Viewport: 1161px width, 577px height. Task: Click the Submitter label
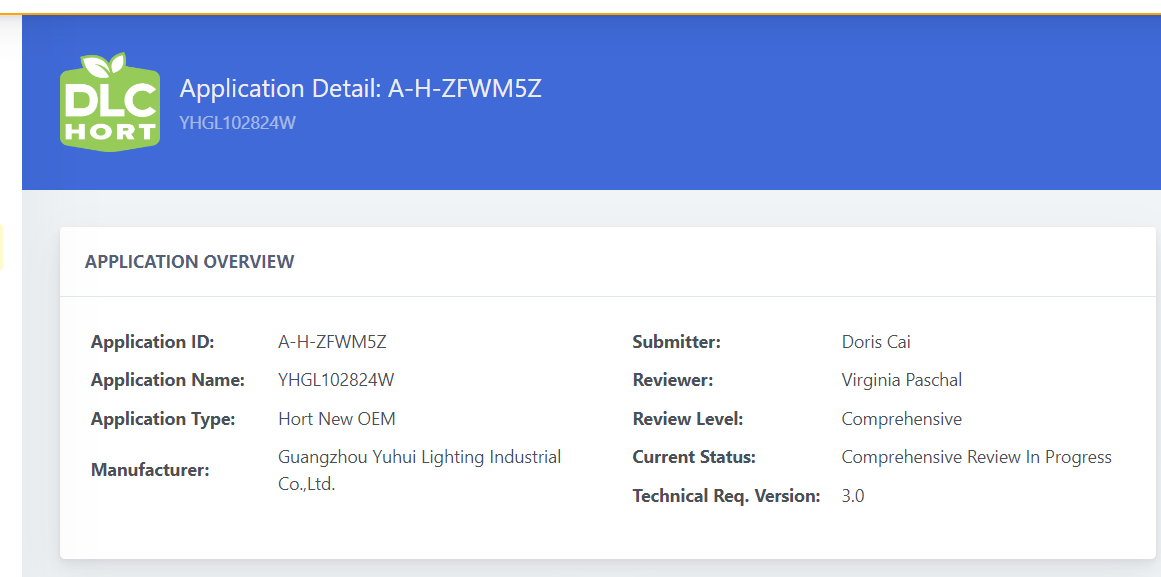coord(676,342)
